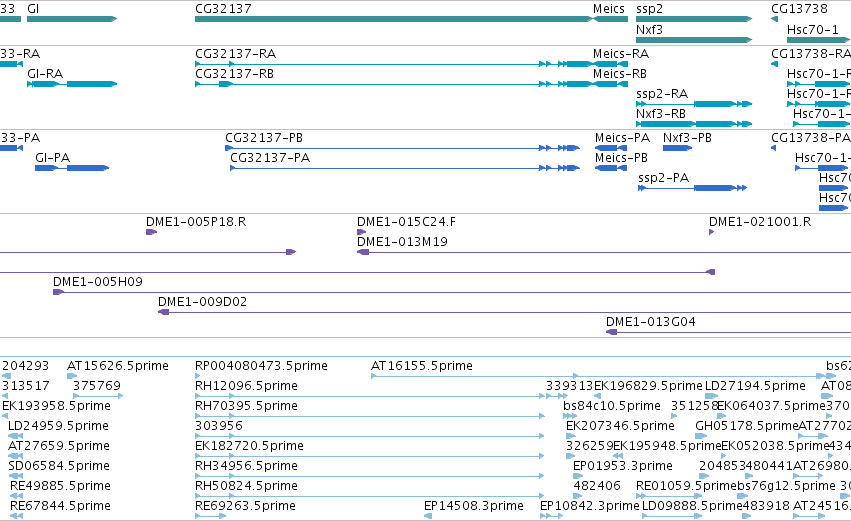Screen dimensions: 851x521
Task: Click the DME1-021O01.R BAC end label
Action: (x=760, y=221)
